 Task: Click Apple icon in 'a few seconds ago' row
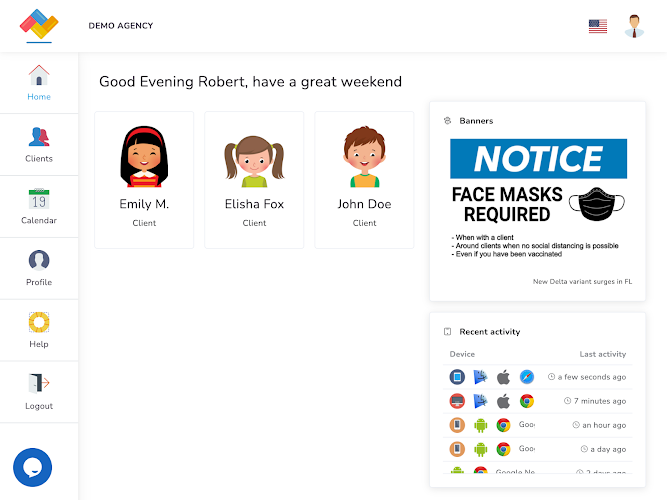504,377
